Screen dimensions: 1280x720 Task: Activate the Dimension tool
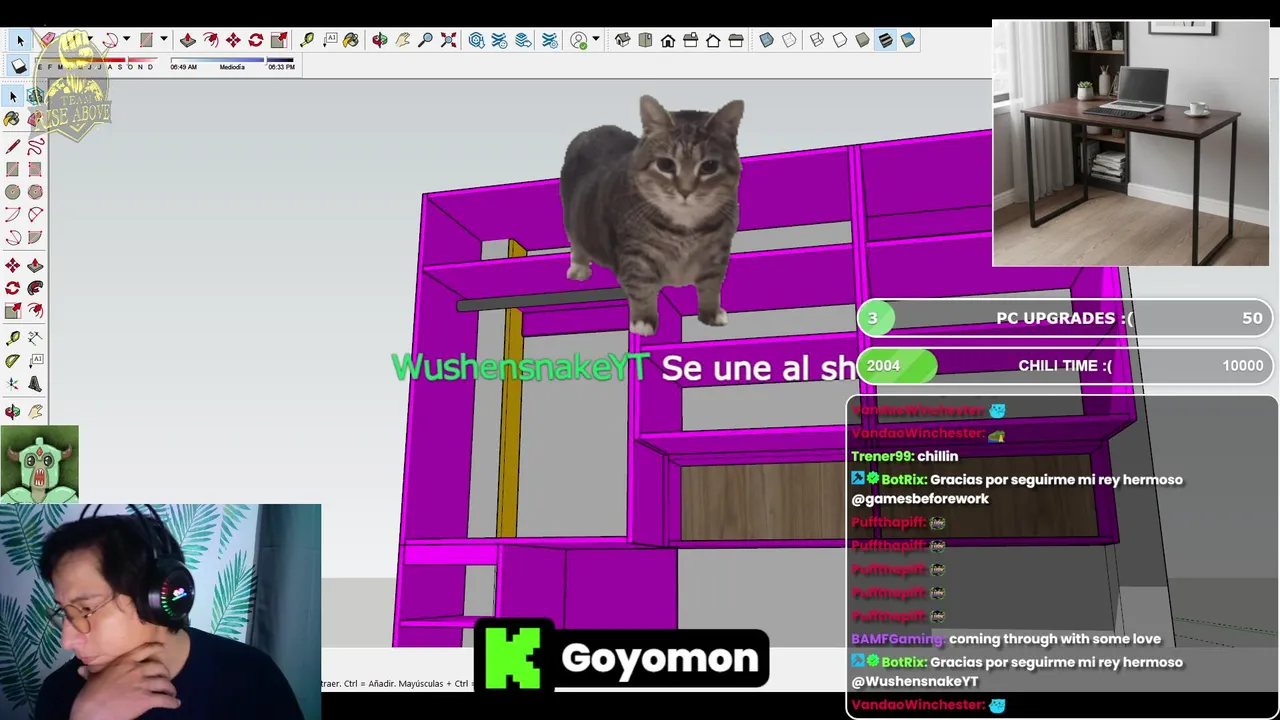click(x=35, y=337)
